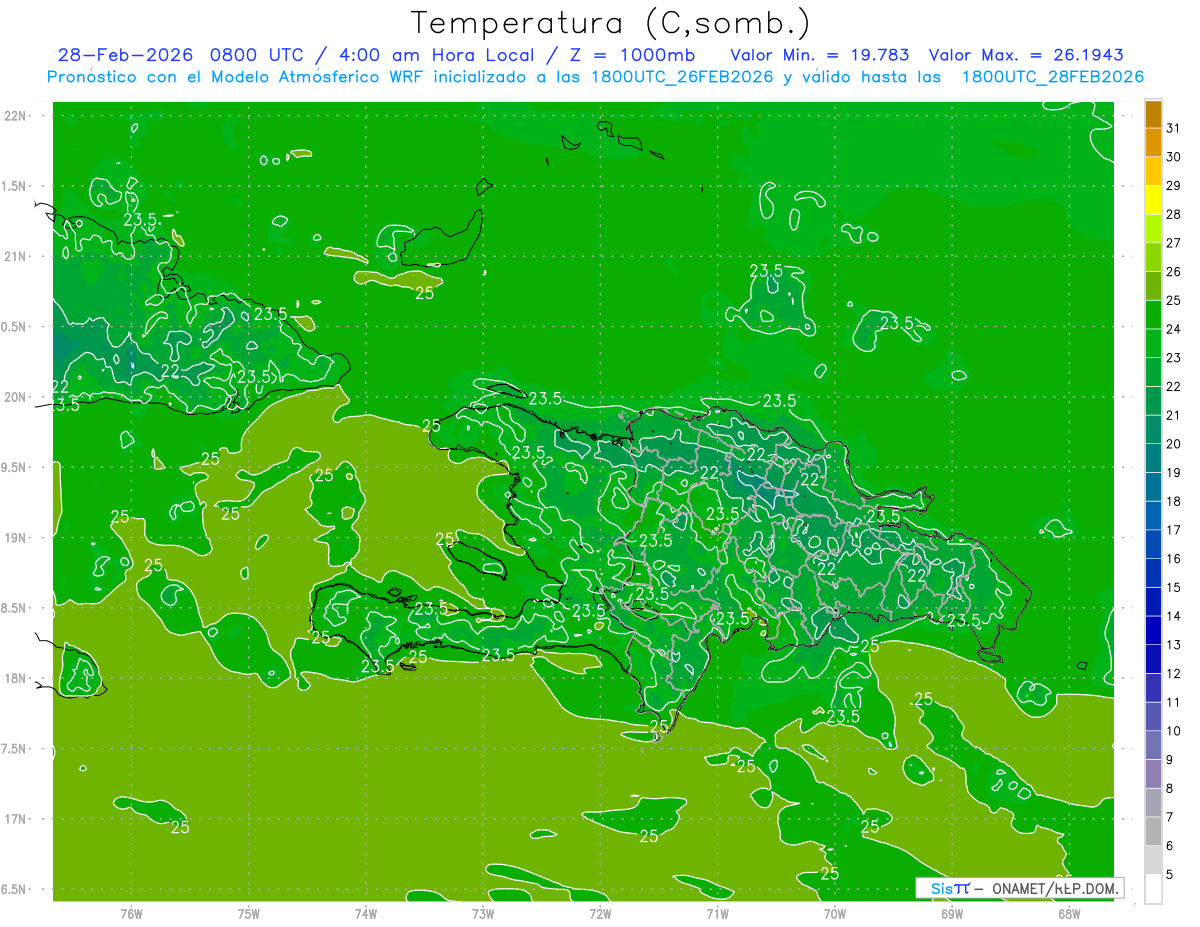The width and height of the screenshot is (1200, 927).
Task: Click the '17N' latitude axis label
Action: (x=15, y=819)
